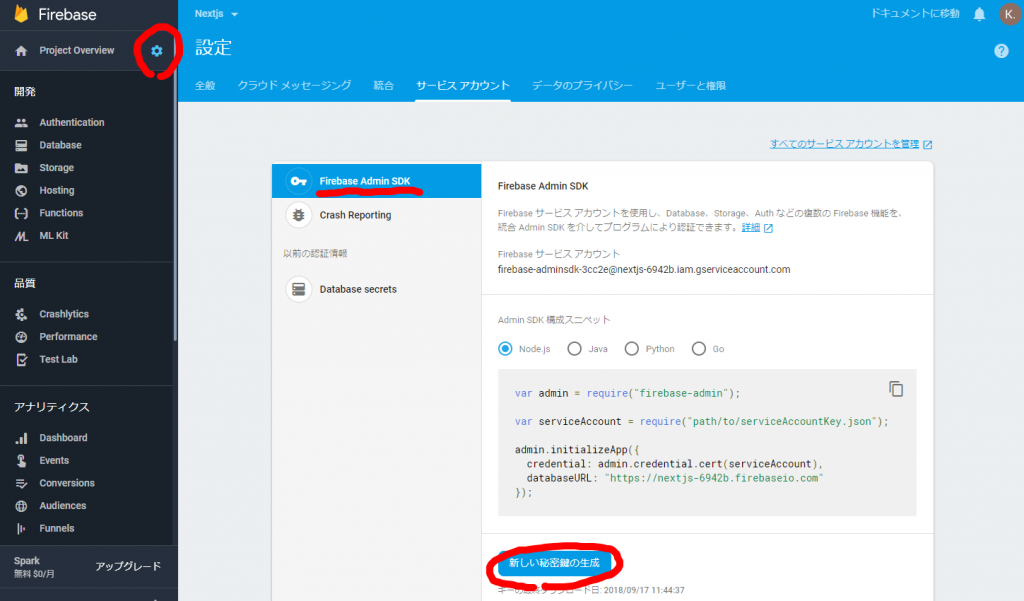The height and width of the screenshot is (601, 1024).
Task: Copy the Admin SDK code snippet
Action: point(896,389)
